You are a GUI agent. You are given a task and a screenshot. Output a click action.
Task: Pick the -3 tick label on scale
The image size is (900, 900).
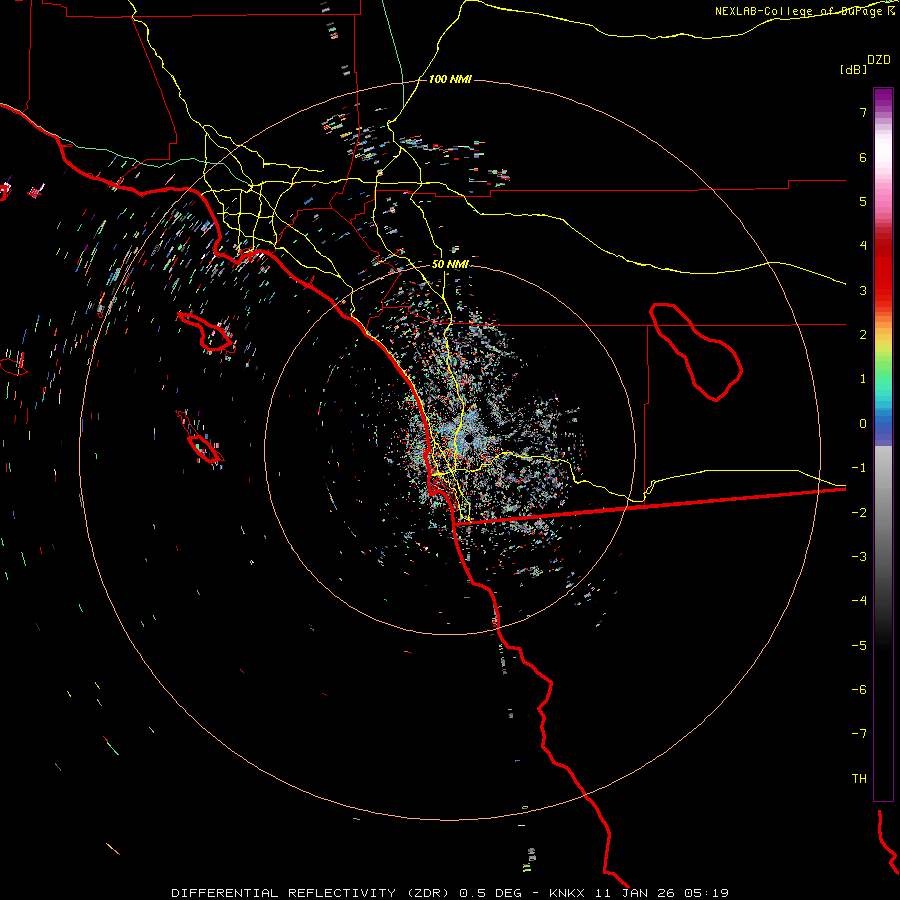(x=859, y=557)
